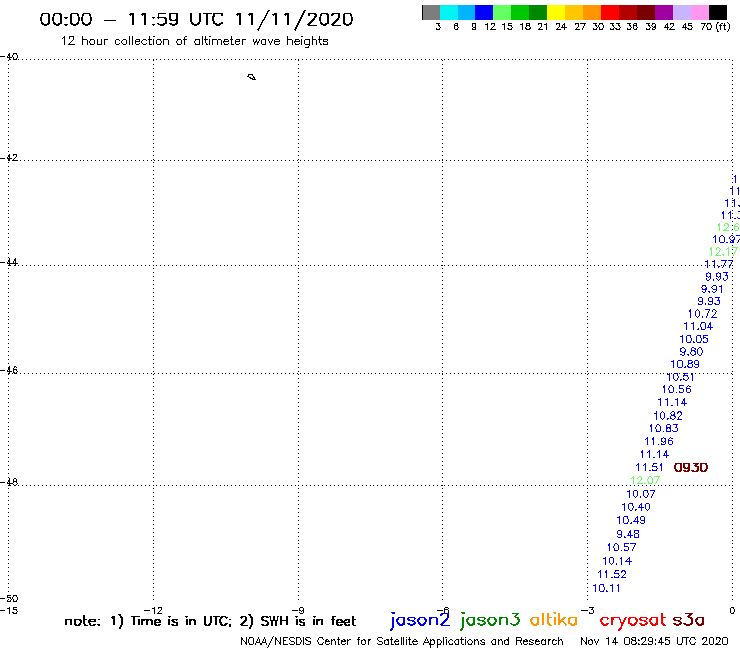Click the jason3 satellite label

tap(490, 620)
